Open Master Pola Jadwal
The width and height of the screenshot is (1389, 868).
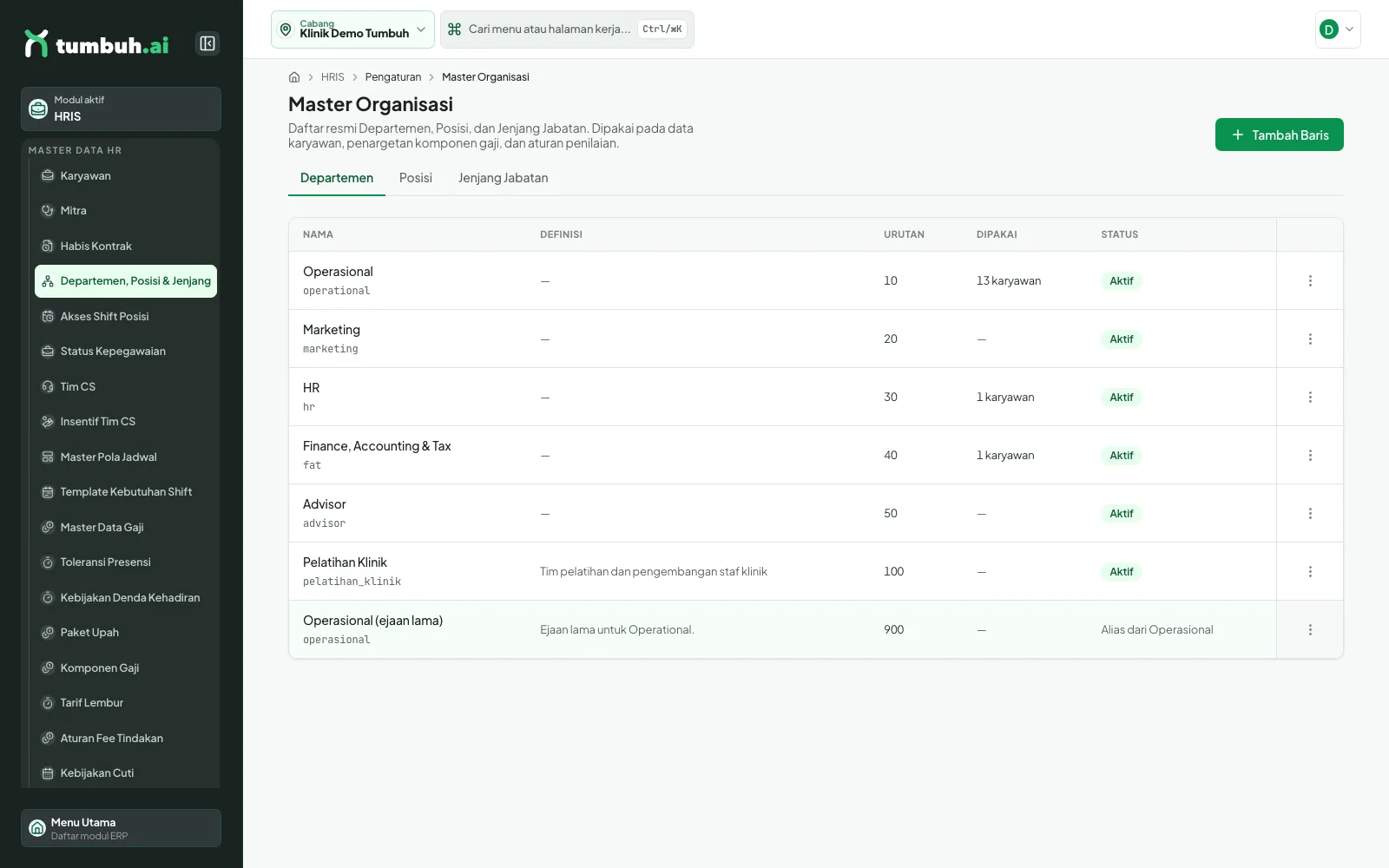(126, 457)
